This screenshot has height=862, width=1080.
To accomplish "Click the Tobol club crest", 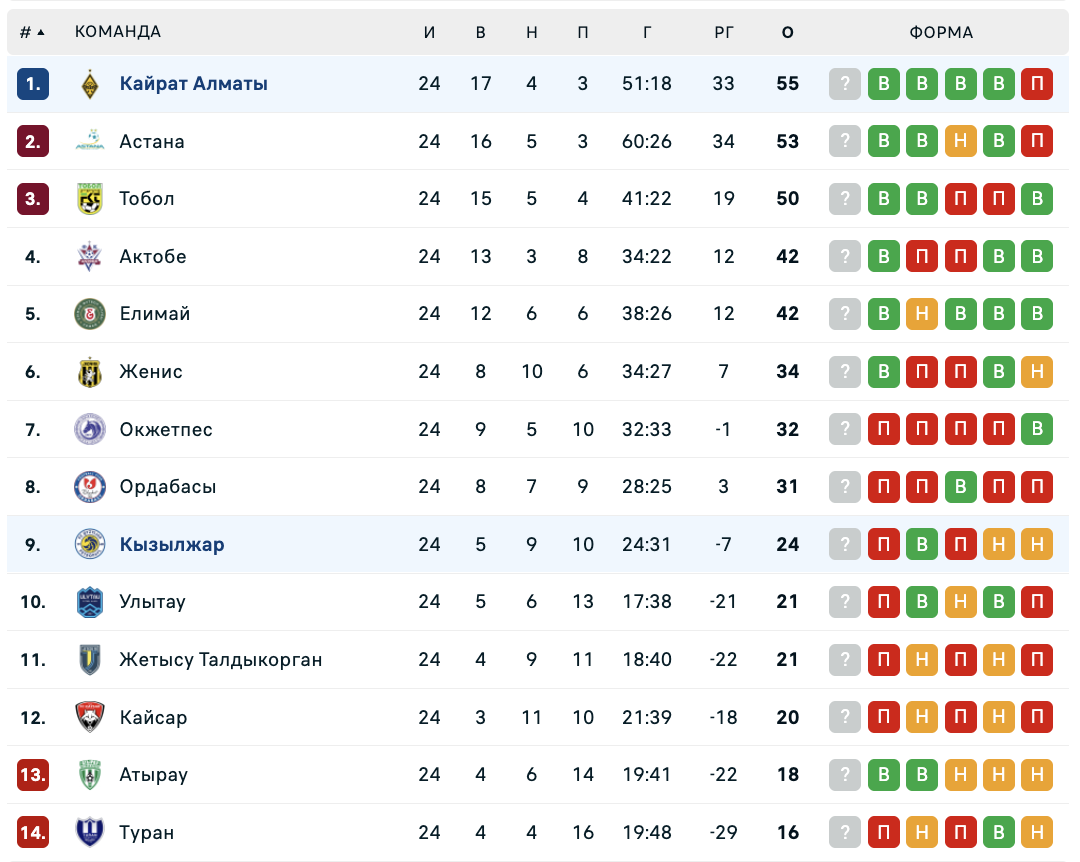I will [x=90, y=199].
